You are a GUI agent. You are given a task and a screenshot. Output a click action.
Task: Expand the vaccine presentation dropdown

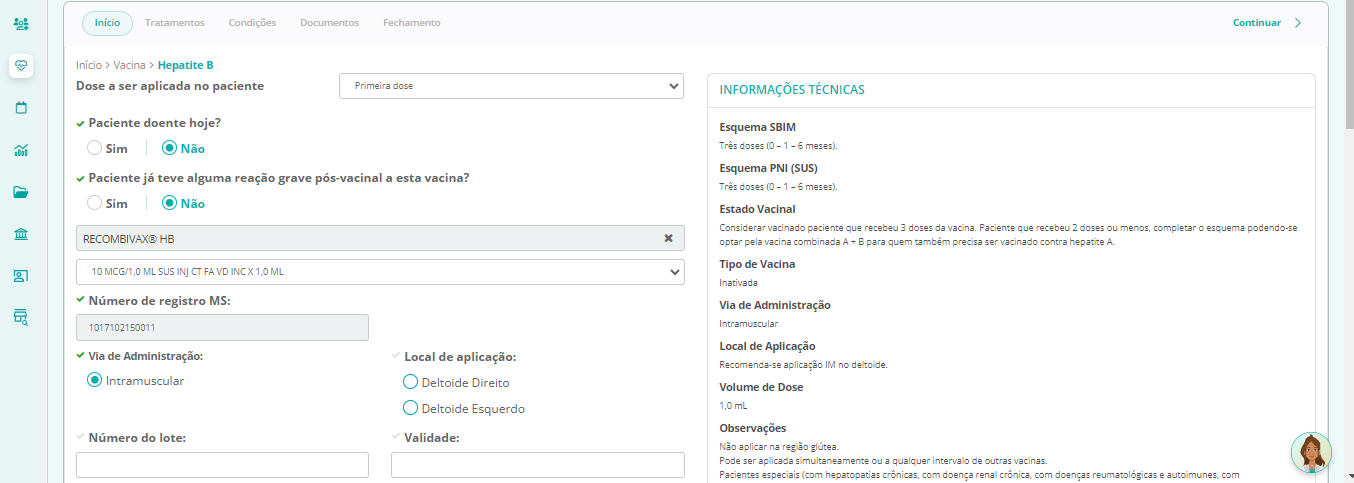click(380, 272)
